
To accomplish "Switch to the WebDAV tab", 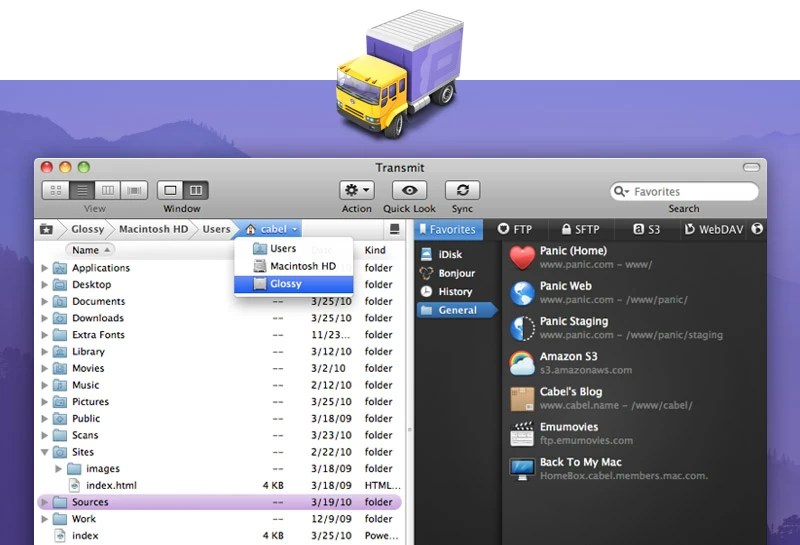I will [x=713, y=230].
